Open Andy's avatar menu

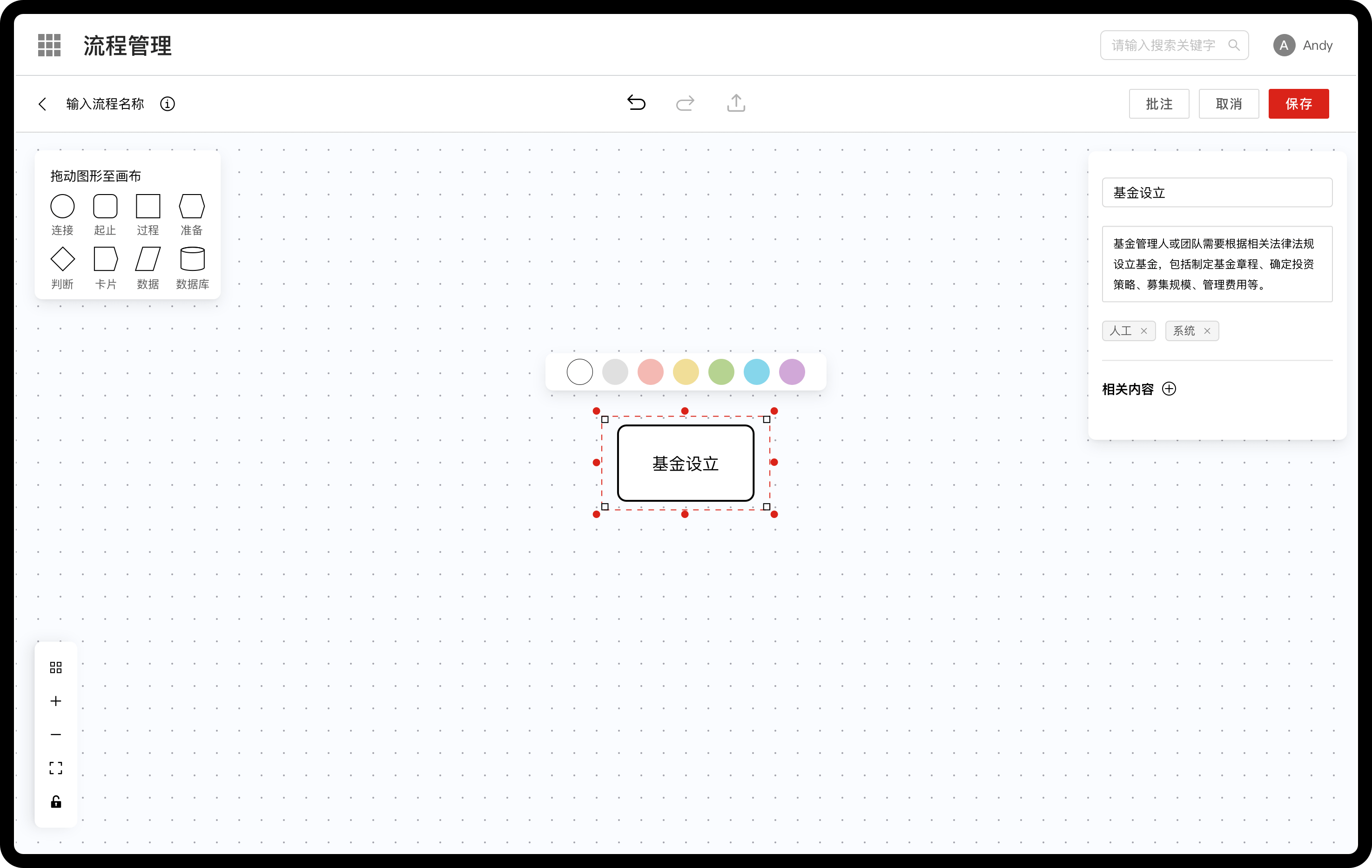point(1284,45)
